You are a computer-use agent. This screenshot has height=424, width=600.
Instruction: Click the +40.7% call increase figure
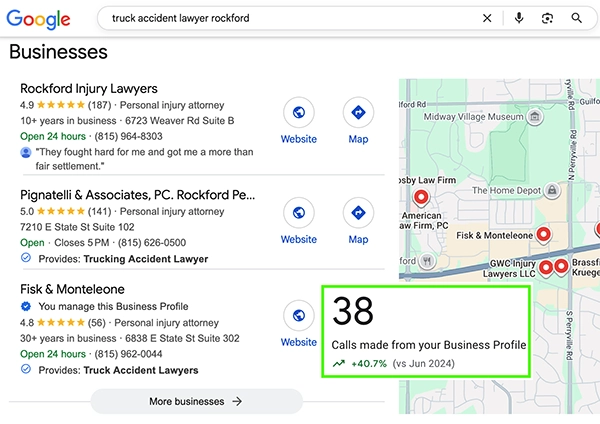[x=369, y=364]
